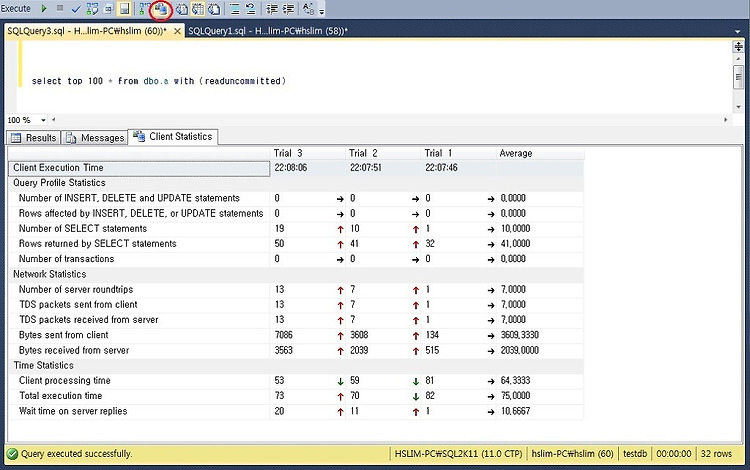
Task: Start debugging with the green play icon
Action: pyautogui.click(x=44, y=9)
